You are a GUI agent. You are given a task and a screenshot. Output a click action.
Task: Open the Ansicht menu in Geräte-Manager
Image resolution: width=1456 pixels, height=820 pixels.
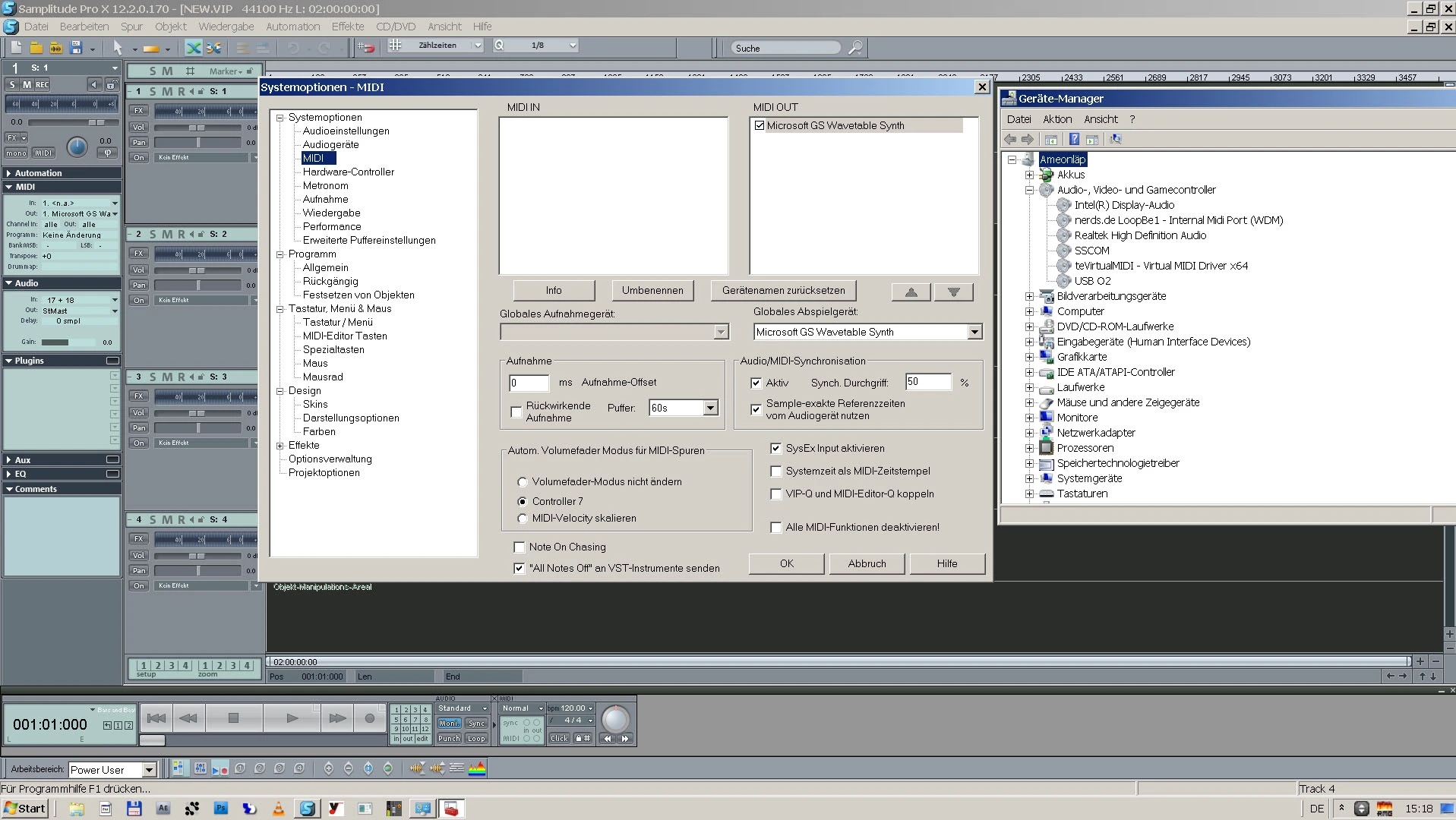1101,119
